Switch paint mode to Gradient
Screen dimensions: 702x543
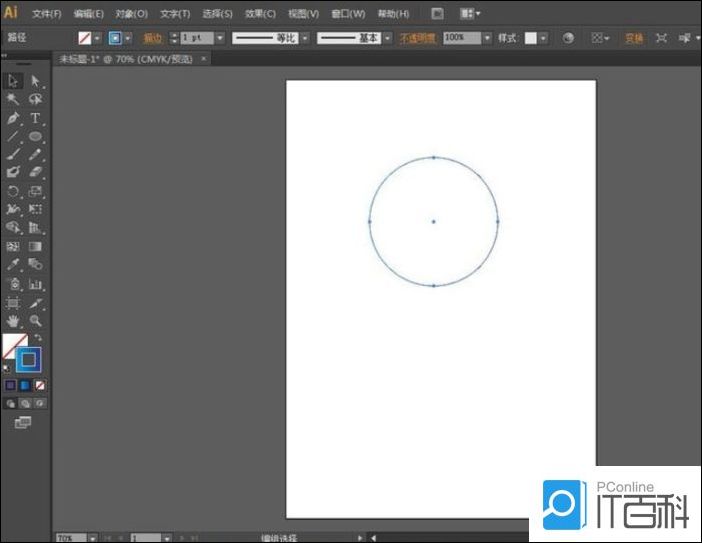coord(25,385)
